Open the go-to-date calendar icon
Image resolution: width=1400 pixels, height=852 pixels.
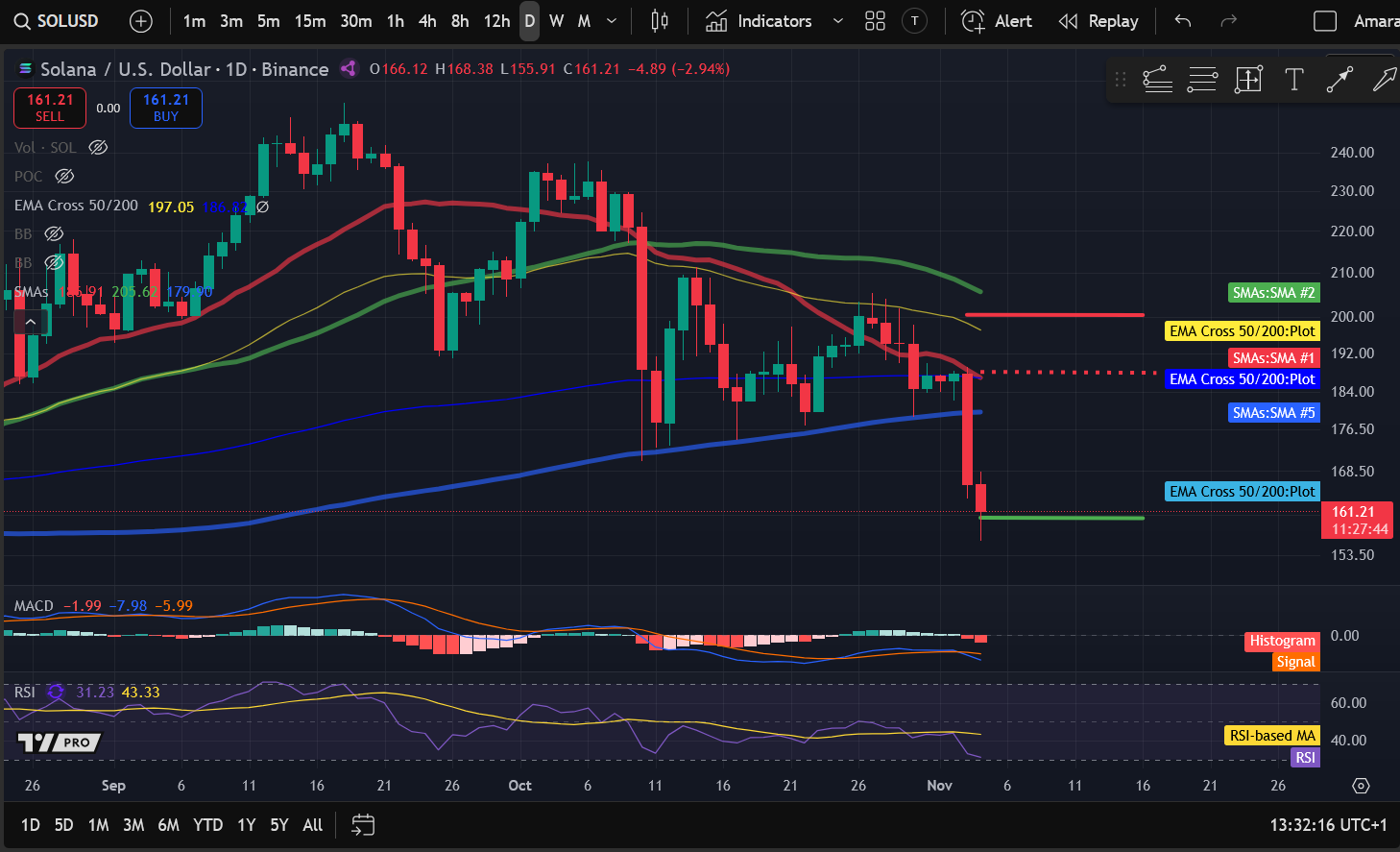(362, 825)
